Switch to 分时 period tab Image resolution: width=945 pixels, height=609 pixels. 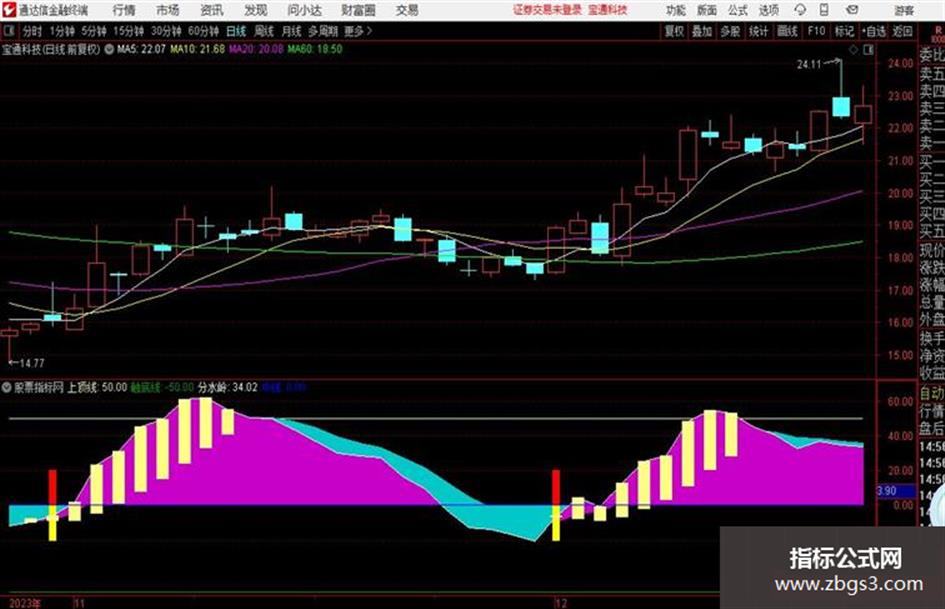[32, 31]
